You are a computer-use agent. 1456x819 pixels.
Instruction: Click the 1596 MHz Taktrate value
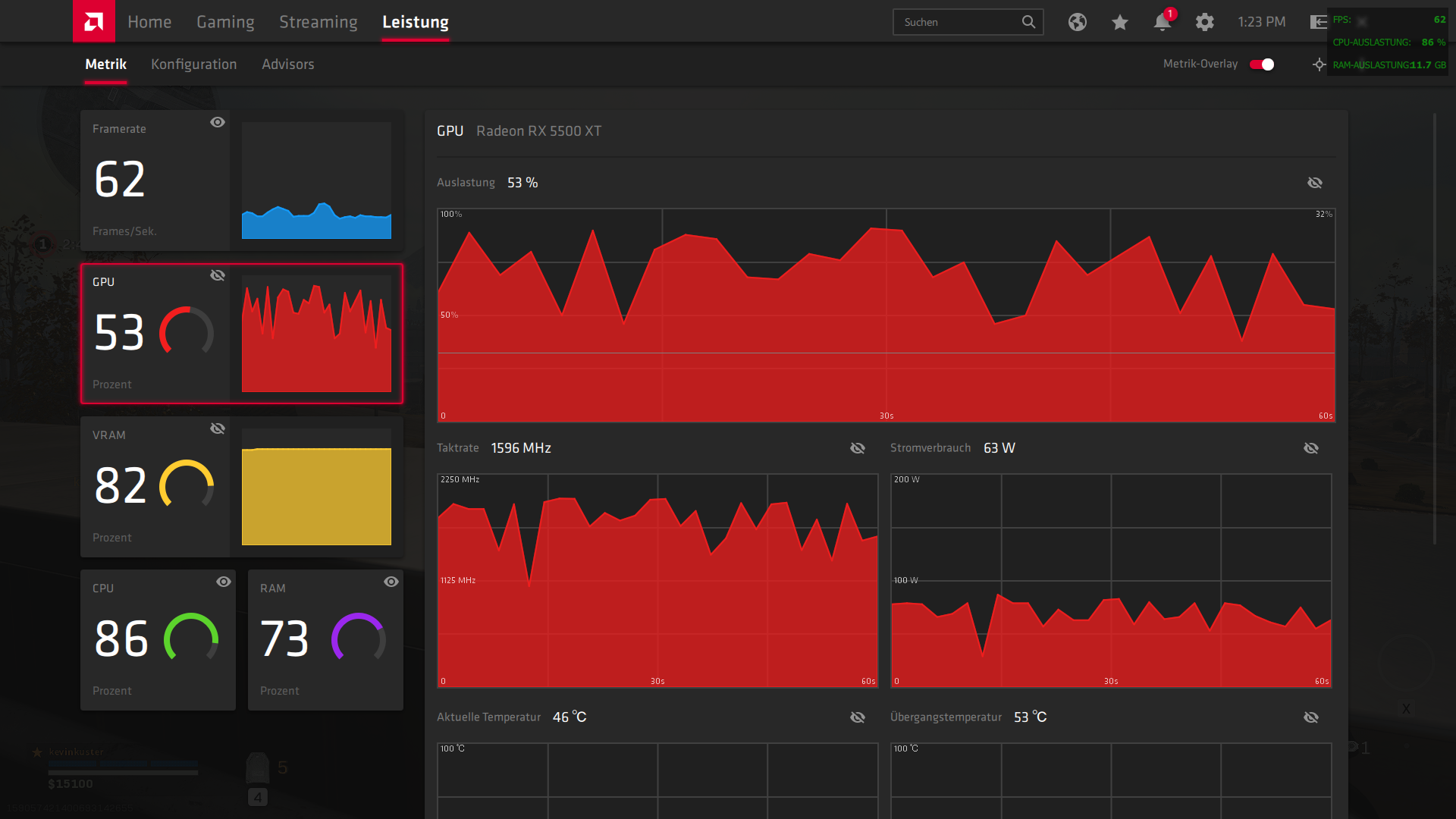coord(521,448)
